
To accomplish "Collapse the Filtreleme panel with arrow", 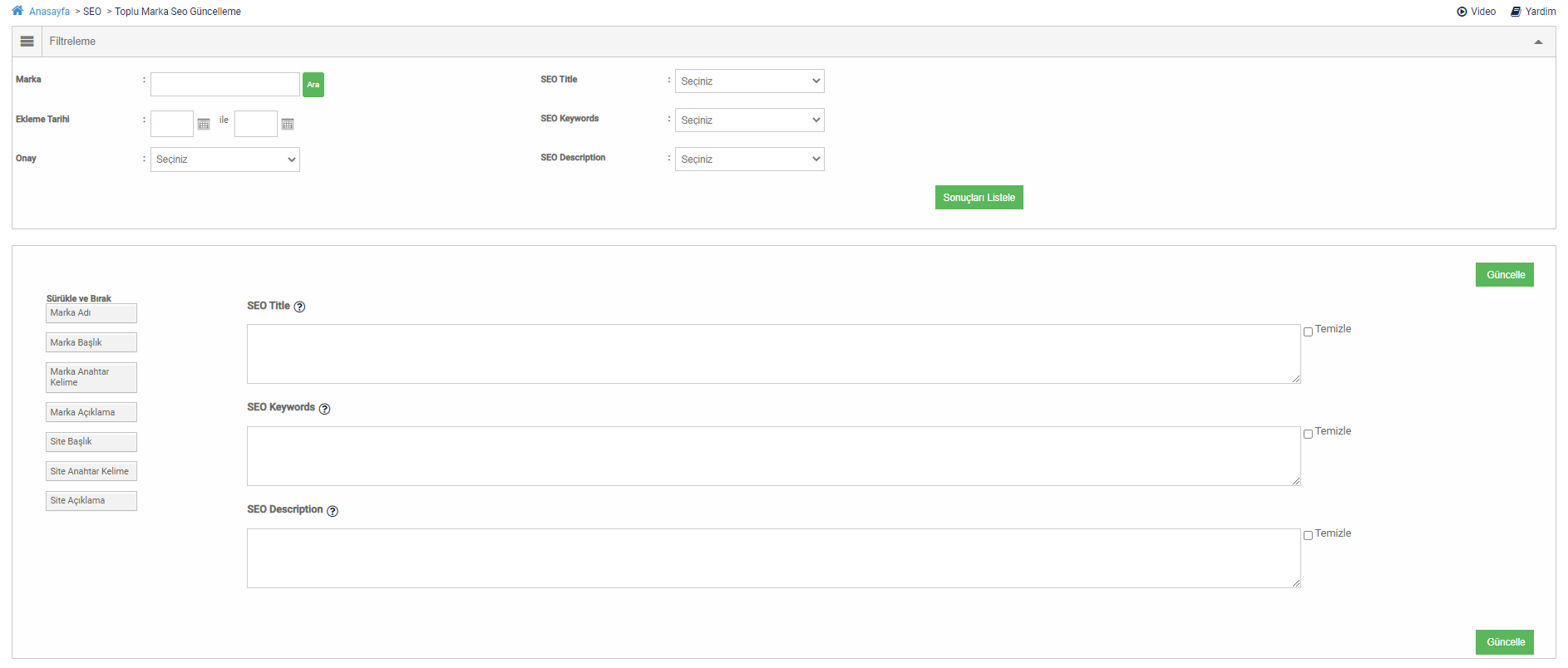I will coord(1538,42).
